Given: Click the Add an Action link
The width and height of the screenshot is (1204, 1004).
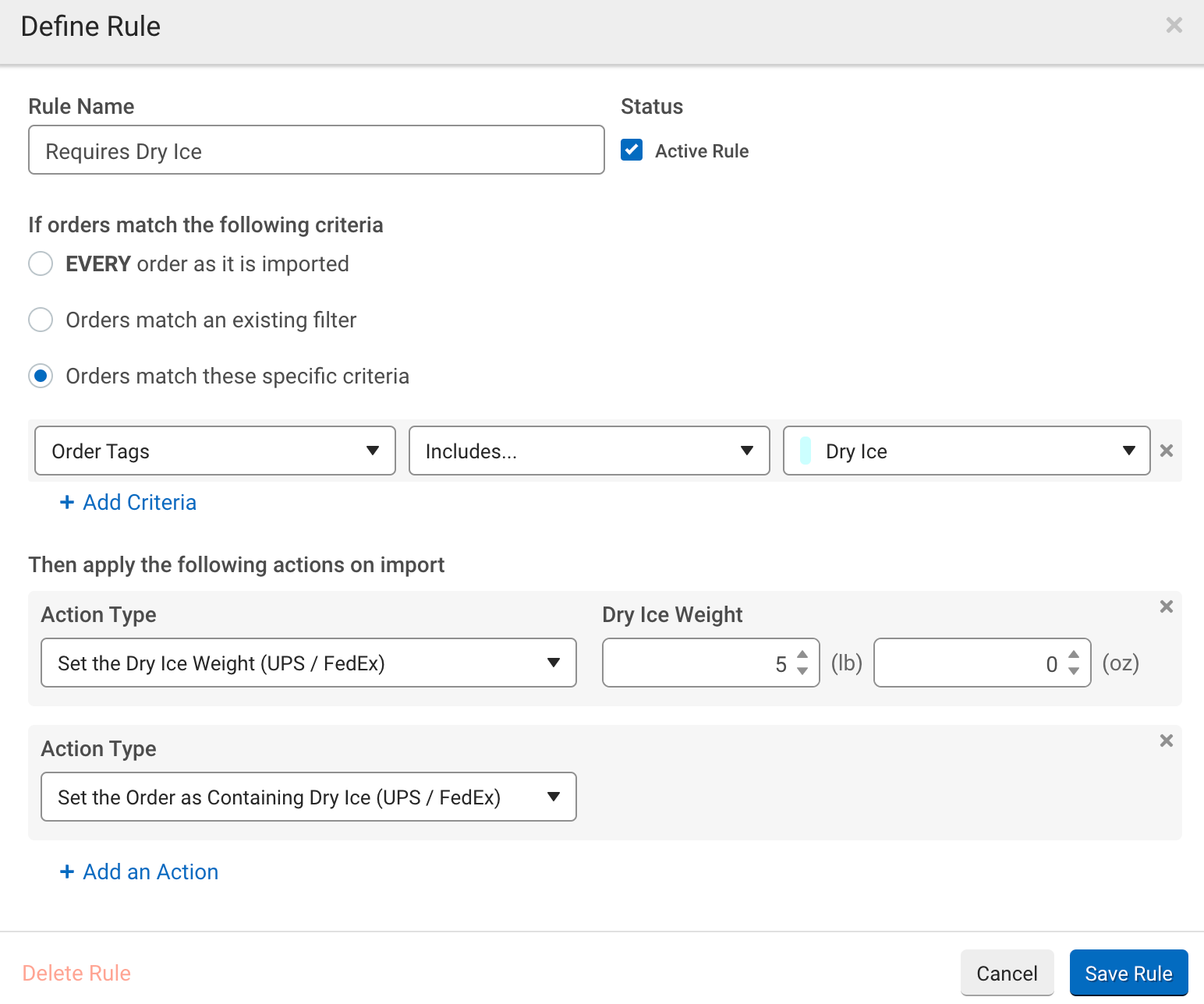Looking at the screenshot, I should tap(140, 871).
